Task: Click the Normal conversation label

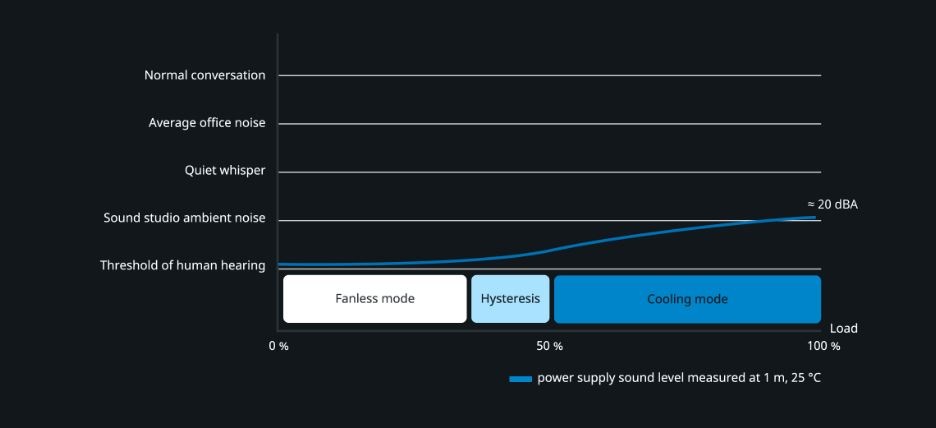Action: pos(205,75)
